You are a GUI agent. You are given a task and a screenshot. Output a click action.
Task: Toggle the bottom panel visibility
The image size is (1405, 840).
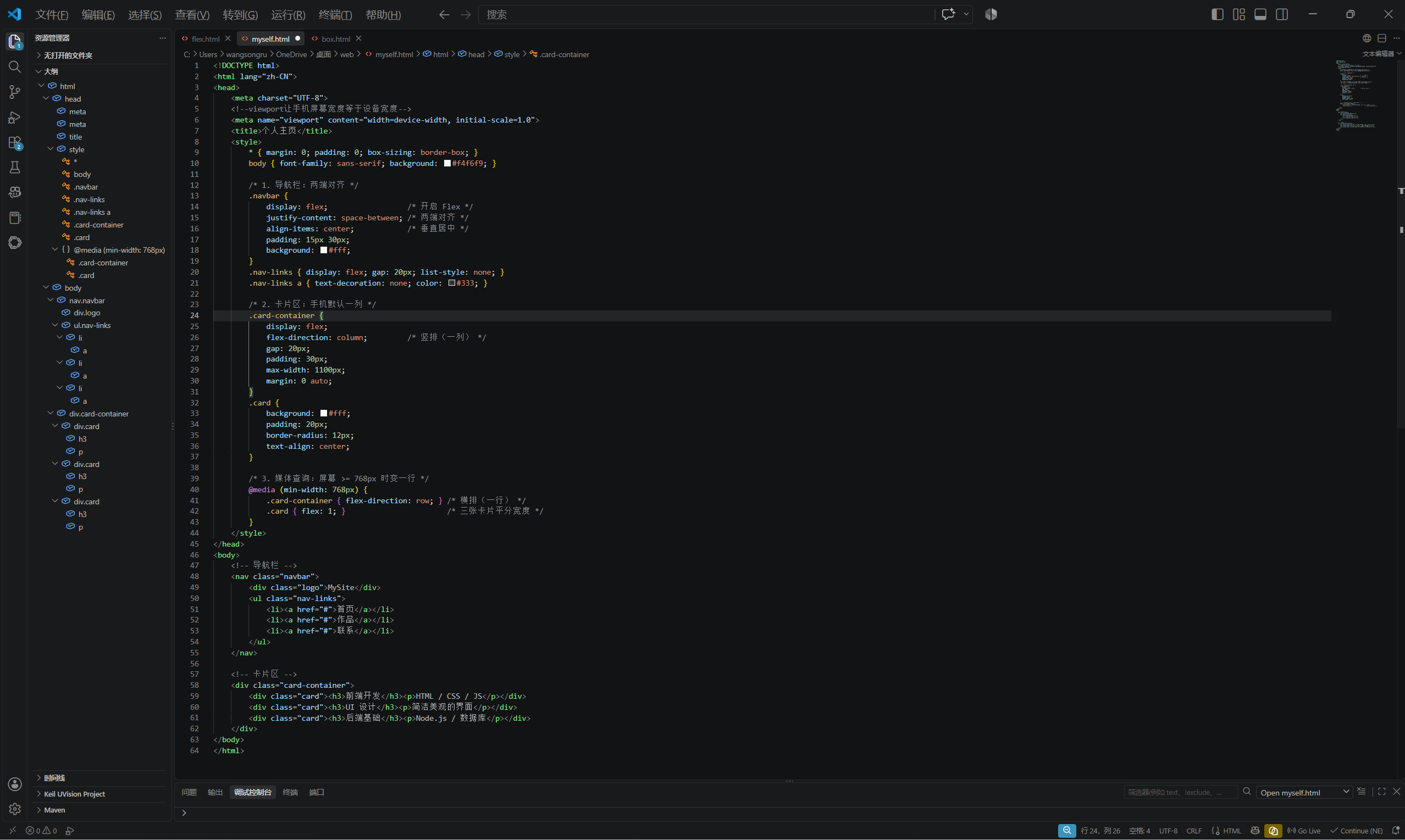point(1260,15)
